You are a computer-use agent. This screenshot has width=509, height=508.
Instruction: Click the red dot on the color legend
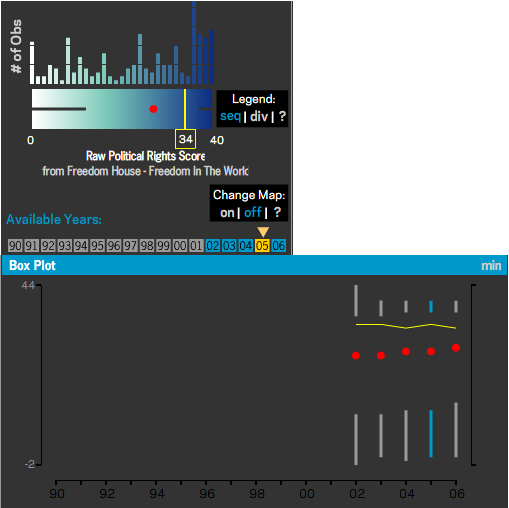[153, 109]
